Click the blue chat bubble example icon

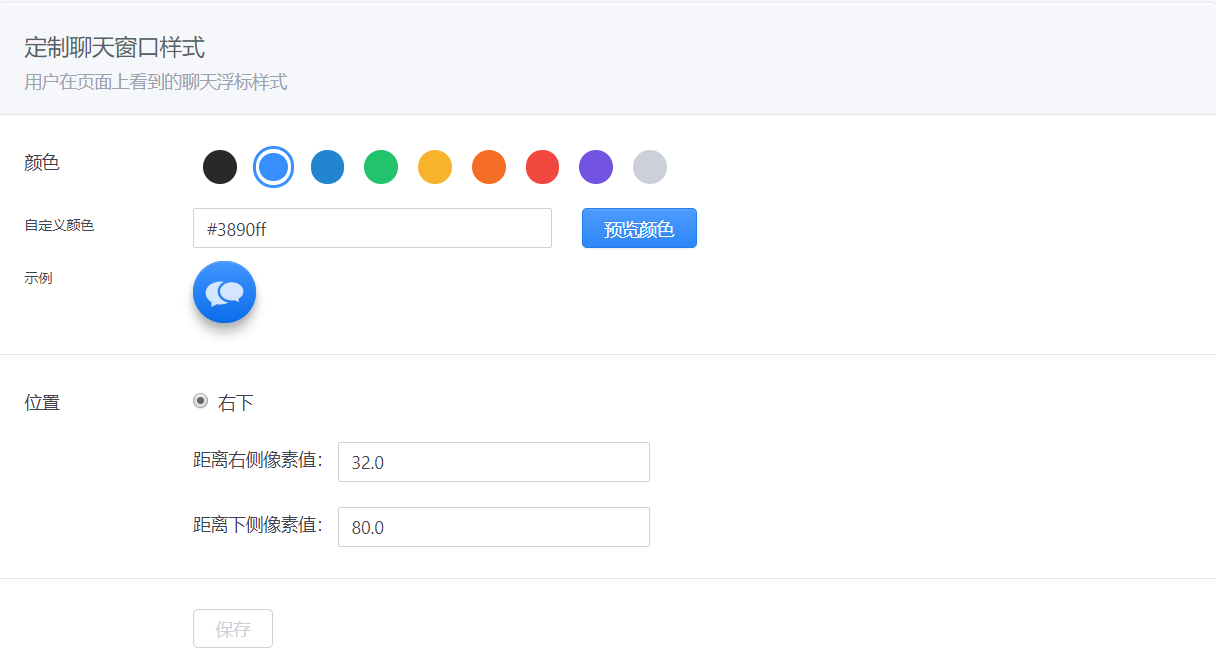point(225,292)
